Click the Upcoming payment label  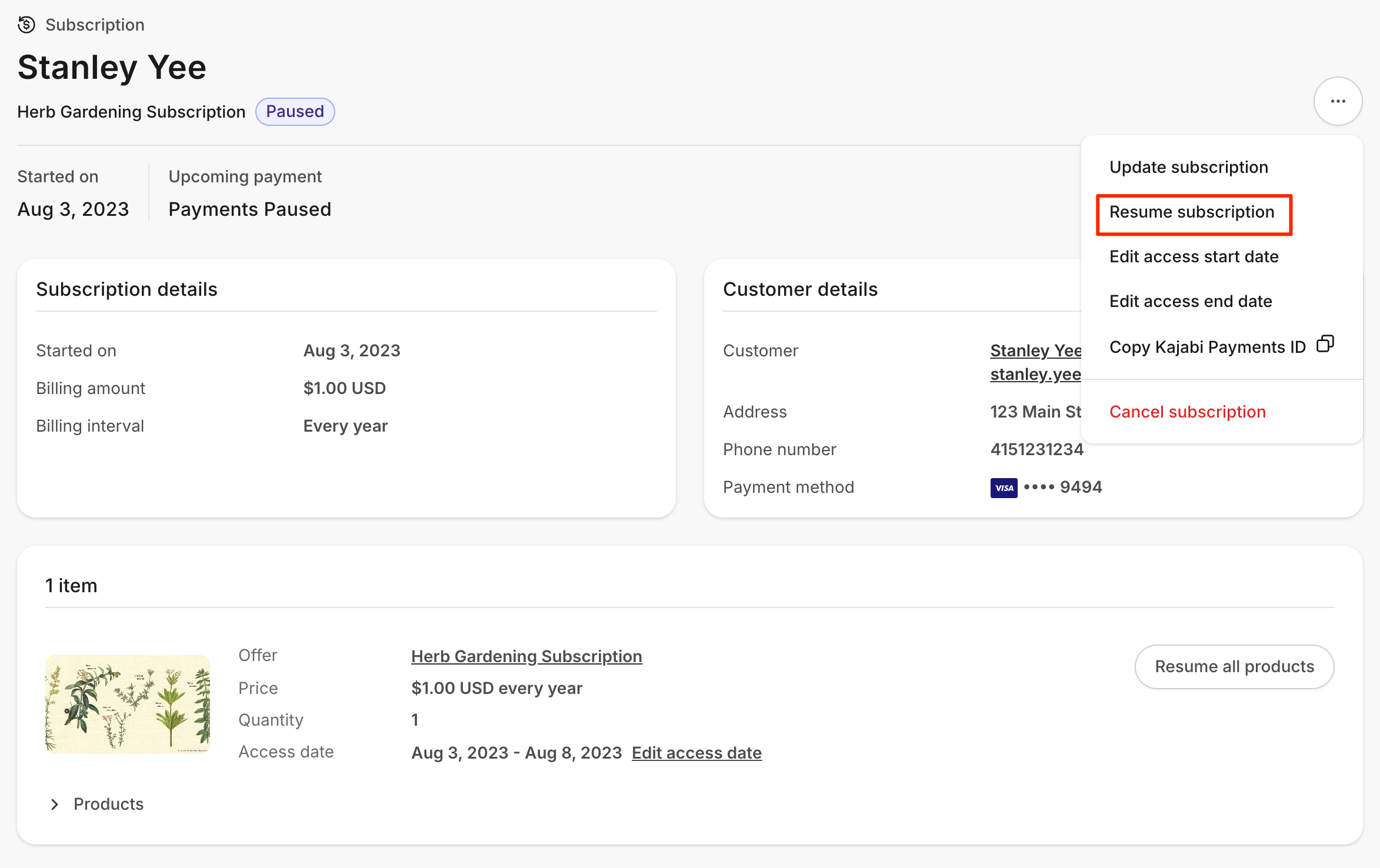tap(245, 176)
